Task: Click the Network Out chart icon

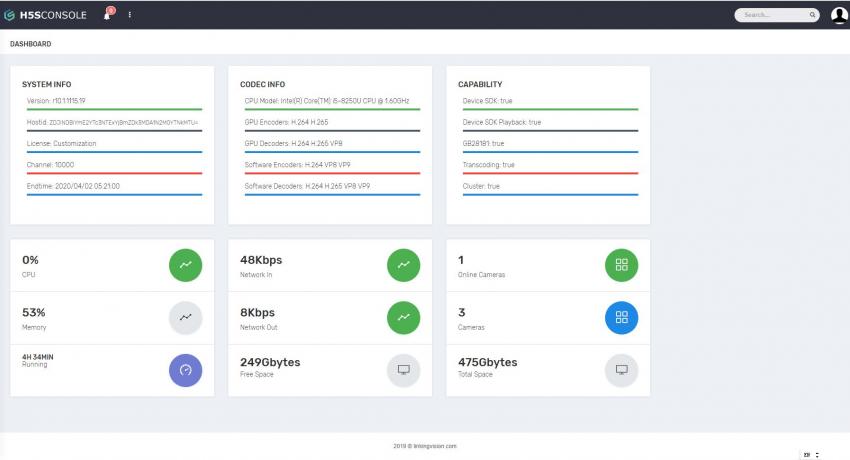Action: click(403, 317)
